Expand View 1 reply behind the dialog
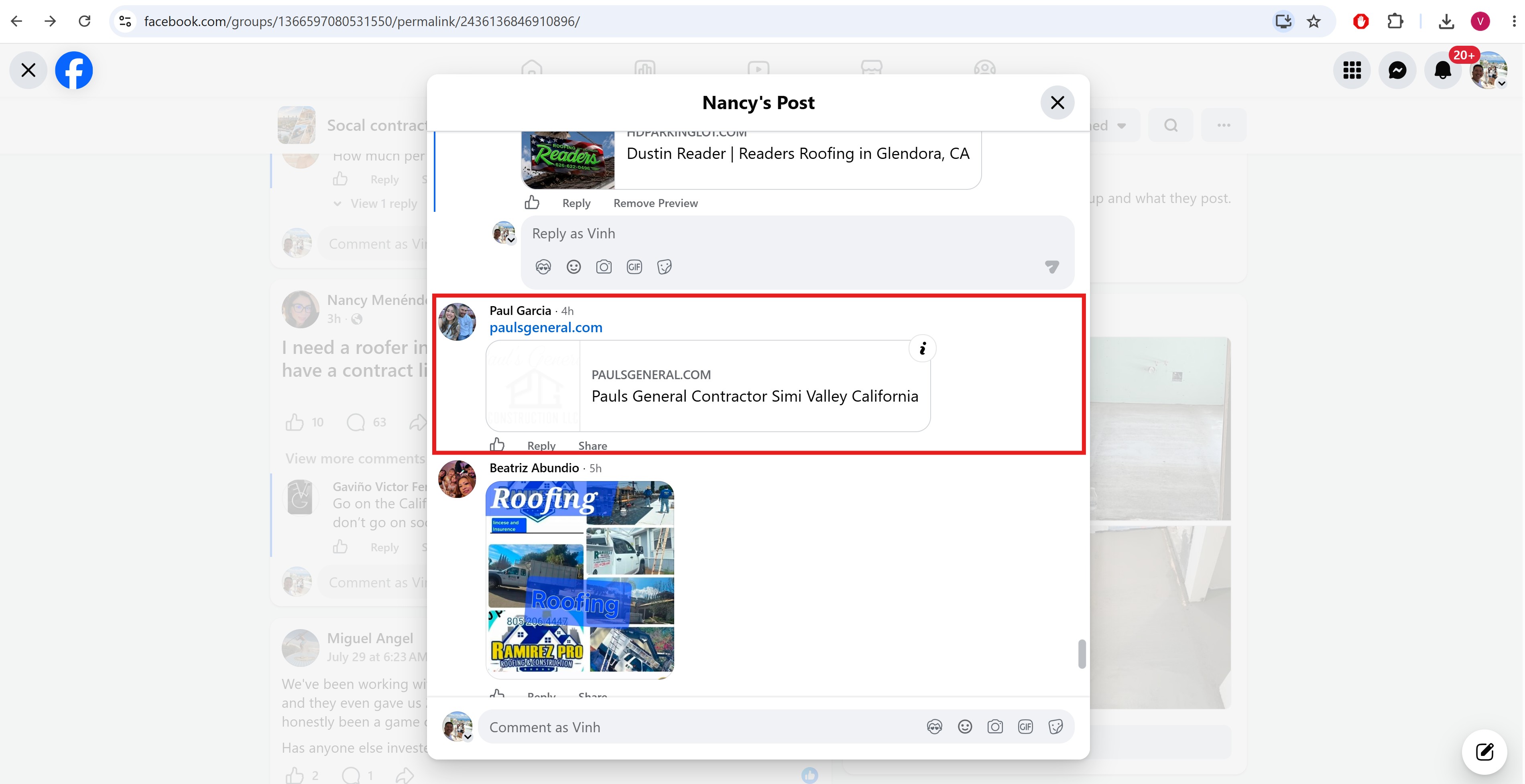The image size is (1525, 784). [x=375, y=203]
